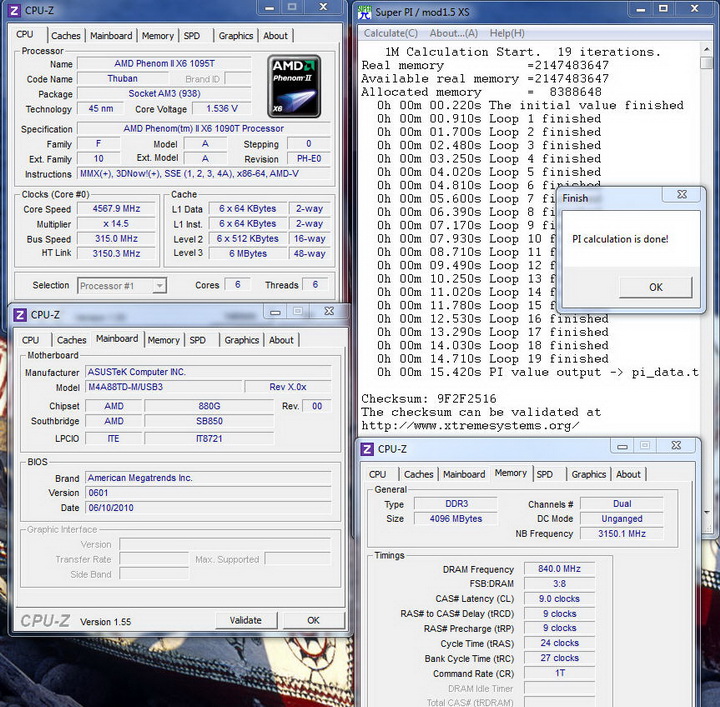Click the Southbridge SB850 field
The image size is (720, 707).
[209, 421]
